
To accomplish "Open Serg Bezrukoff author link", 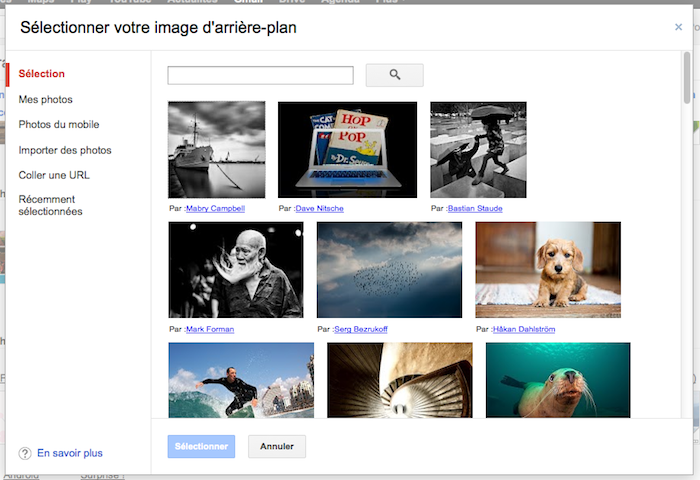I will click(x=361, y=329).
